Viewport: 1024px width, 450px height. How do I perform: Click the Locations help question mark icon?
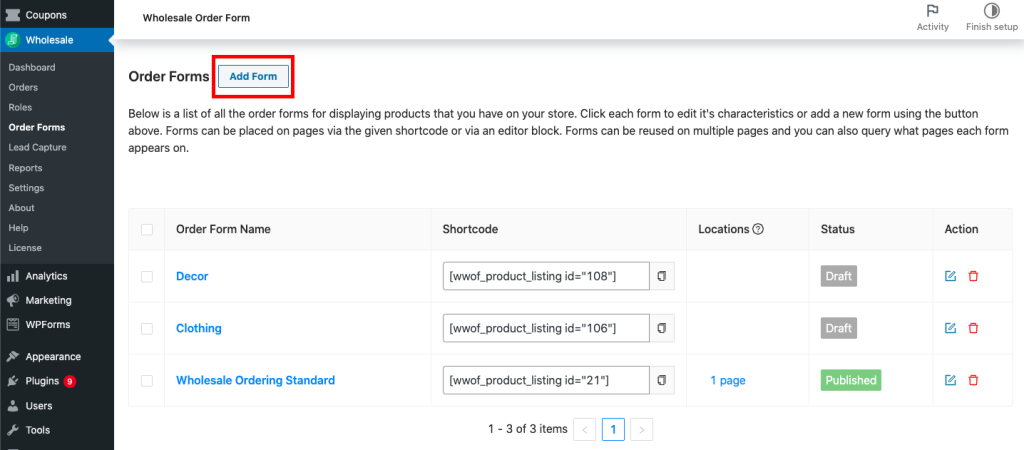pos(758,229)
